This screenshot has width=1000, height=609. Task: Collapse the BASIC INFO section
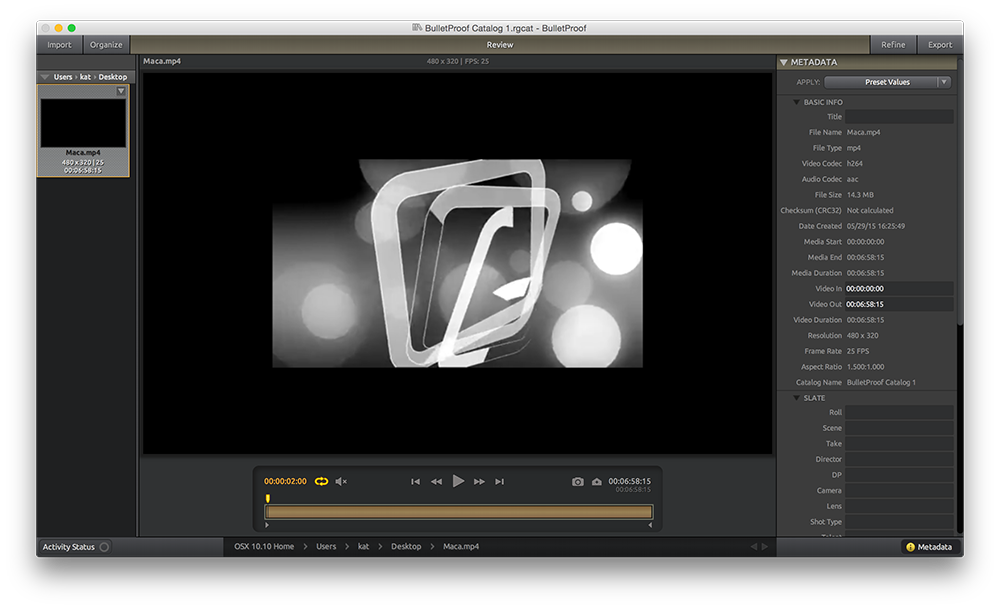(796, 102)
